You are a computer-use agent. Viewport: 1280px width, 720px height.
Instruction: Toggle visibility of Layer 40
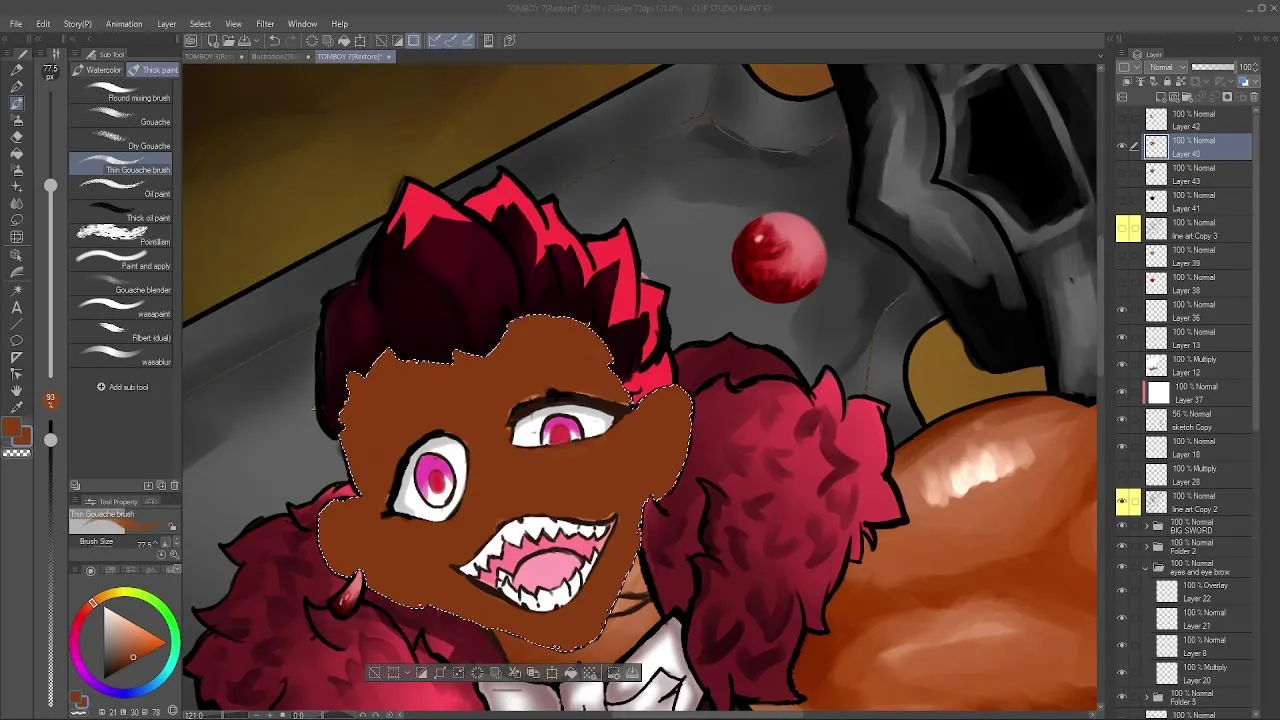(x=1121, y=147)
